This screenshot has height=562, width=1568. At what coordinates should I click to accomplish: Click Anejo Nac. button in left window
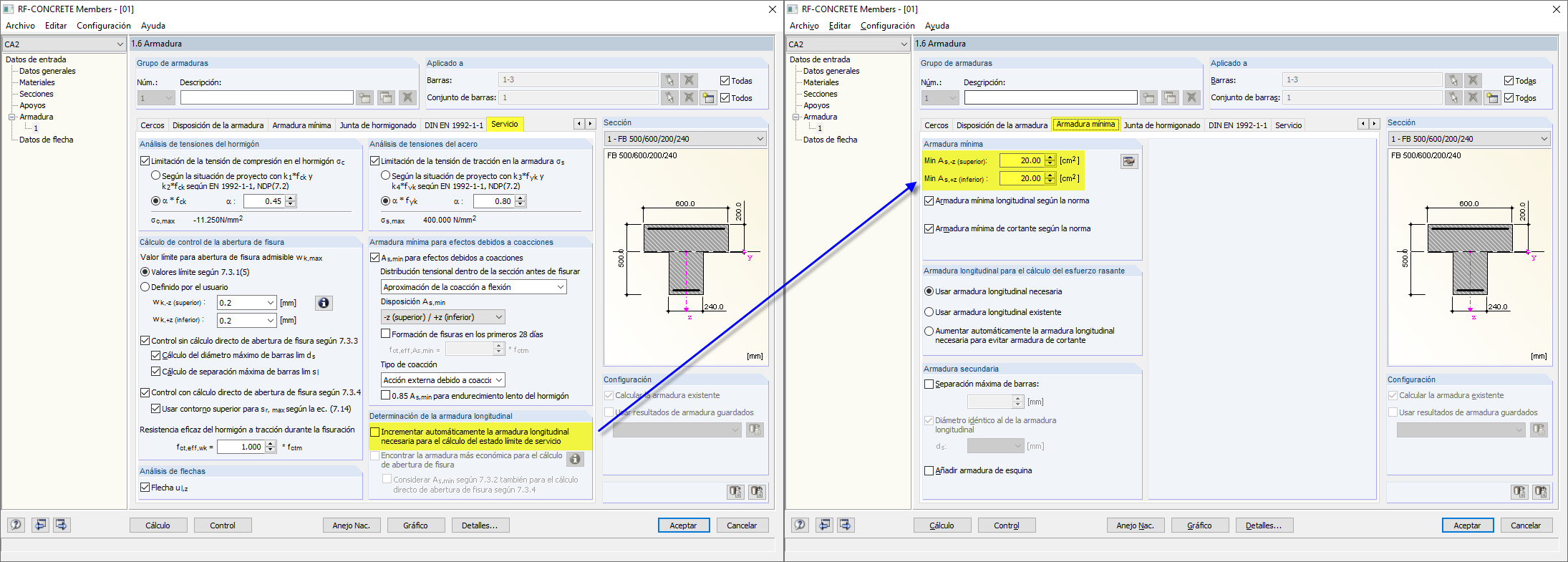point(351,525)
